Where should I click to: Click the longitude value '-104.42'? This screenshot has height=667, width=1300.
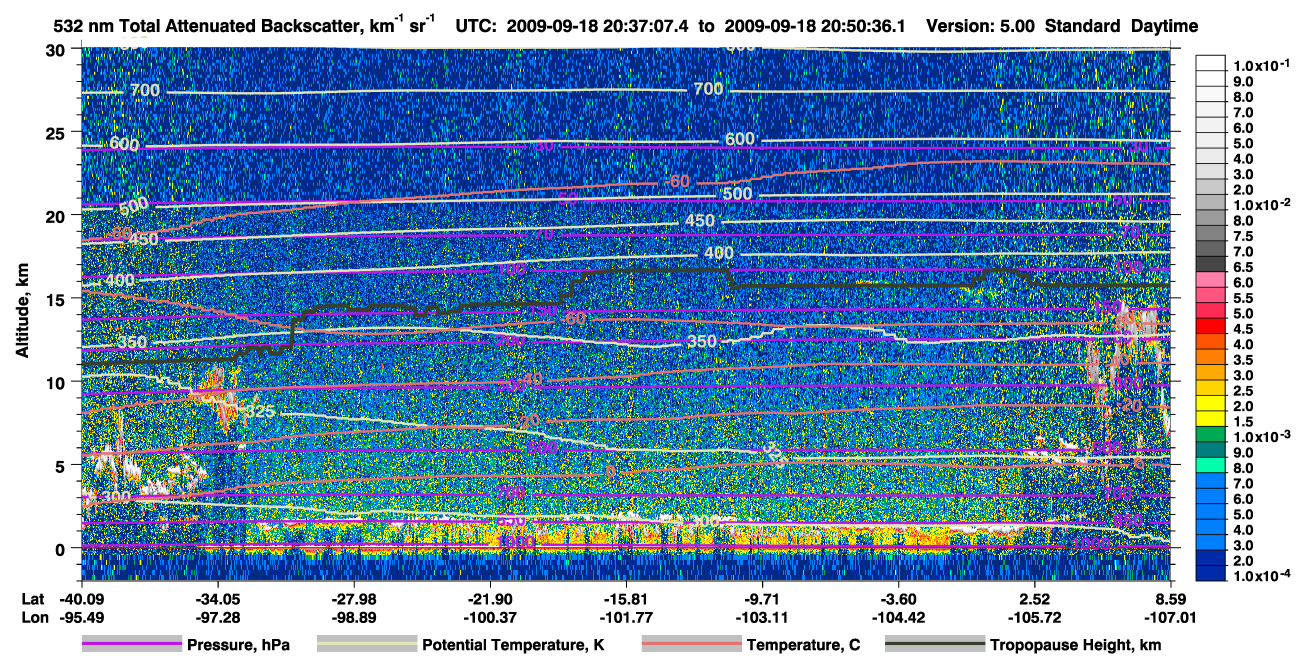click(898, 617)
